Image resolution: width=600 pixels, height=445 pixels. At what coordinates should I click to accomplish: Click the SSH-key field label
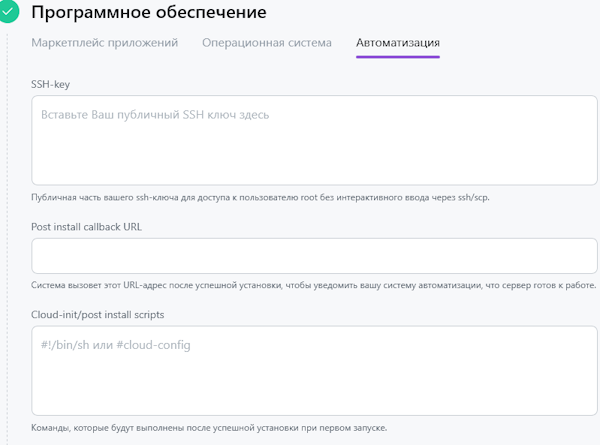click(50, 84)
